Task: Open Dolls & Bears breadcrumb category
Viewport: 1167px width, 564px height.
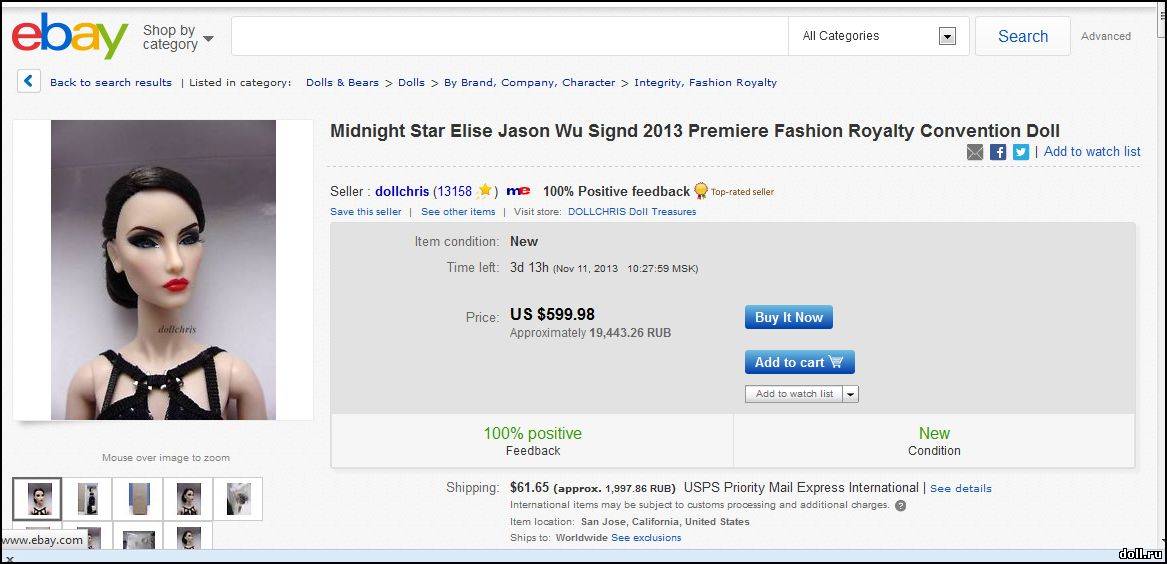Action: point(342,83)
